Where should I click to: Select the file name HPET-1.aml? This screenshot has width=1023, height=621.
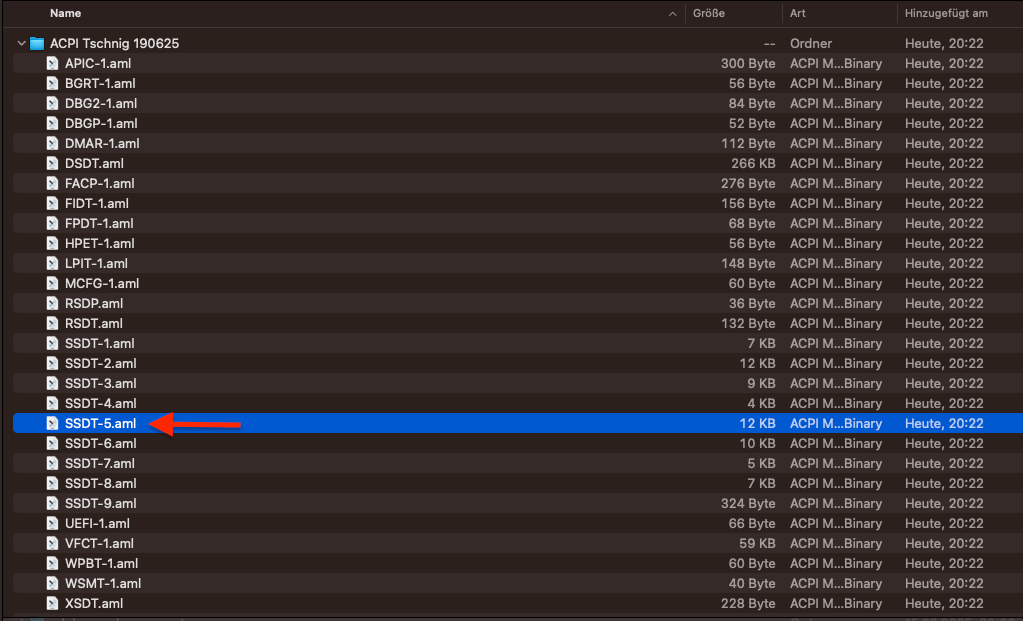(100, 243)
